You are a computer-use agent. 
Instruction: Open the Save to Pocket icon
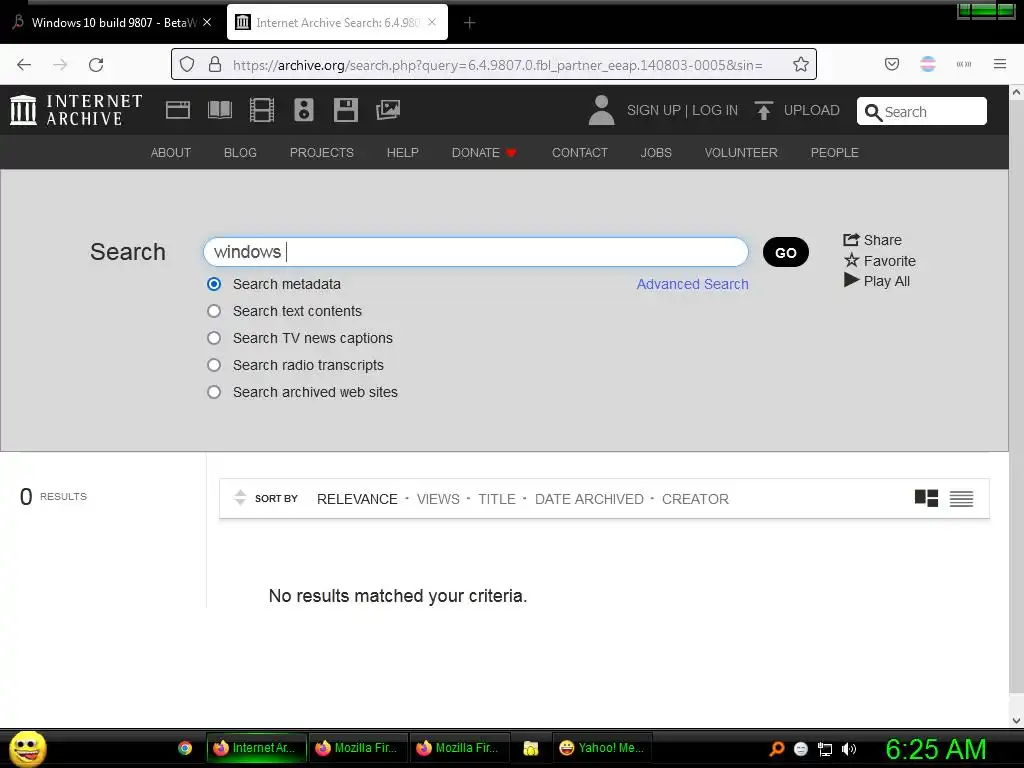pyautogui.click(x=891, y=64)
